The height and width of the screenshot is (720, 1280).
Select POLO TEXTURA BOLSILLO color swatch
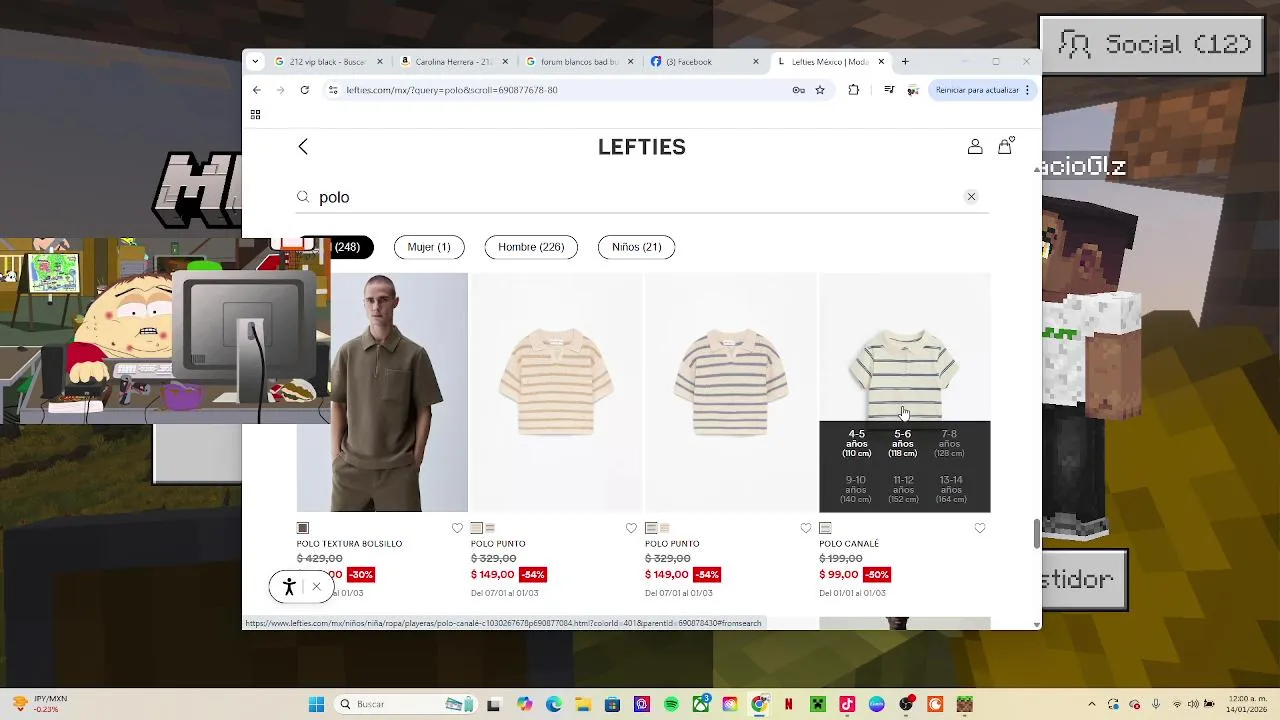303,528
